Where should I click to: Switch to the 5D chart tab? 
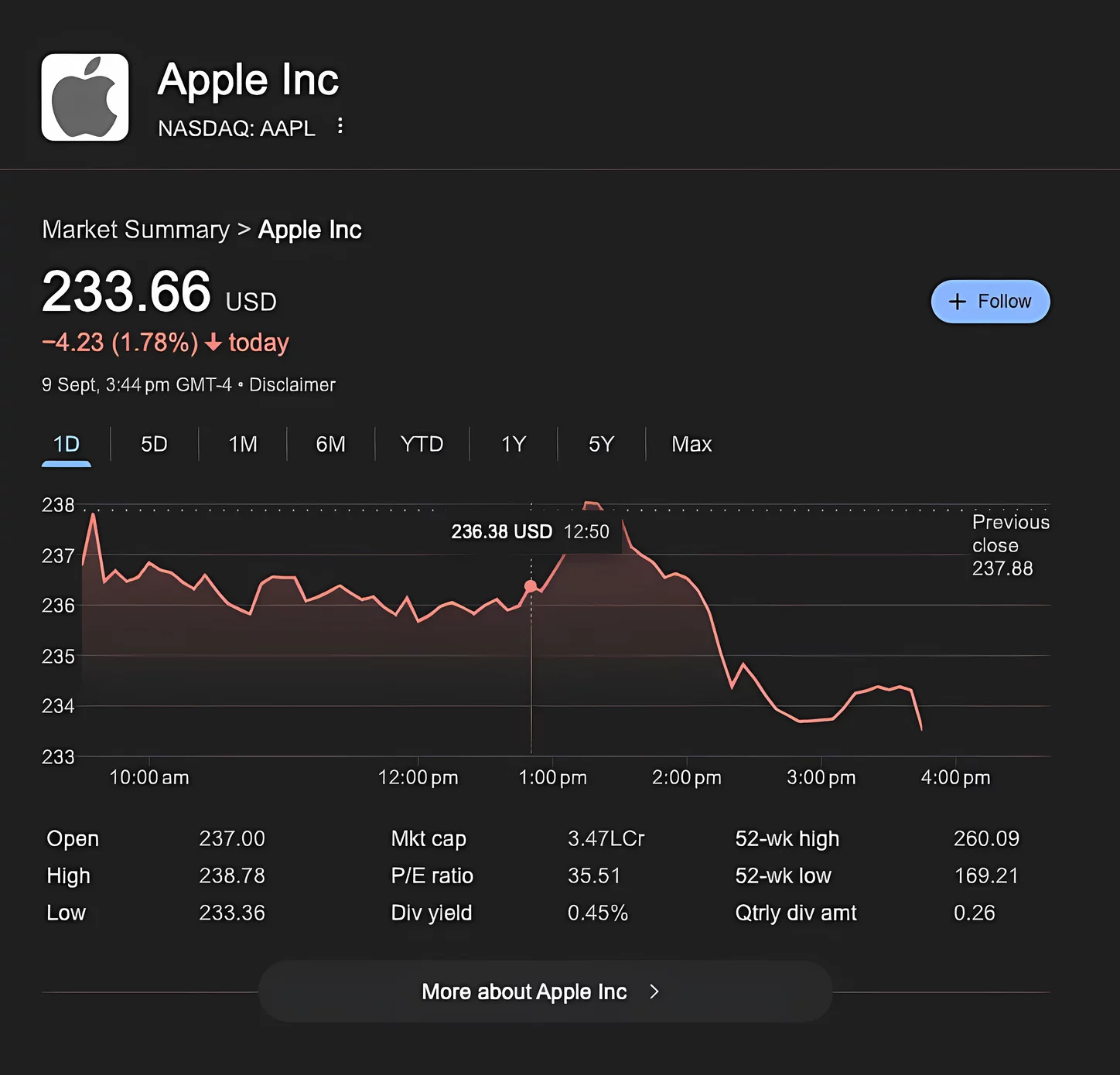(154, 444)
